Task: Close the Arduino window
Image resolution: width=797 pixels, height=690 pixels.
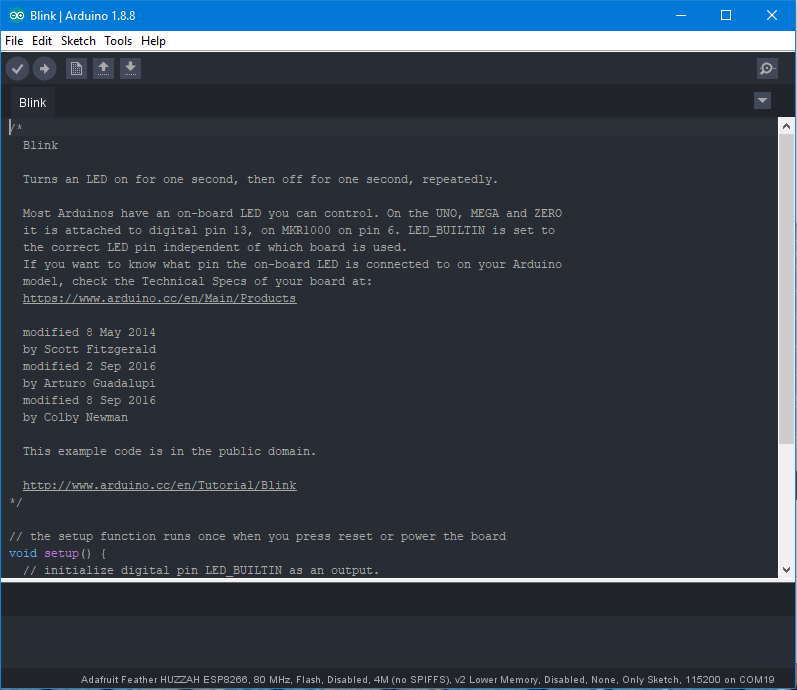Action: (772, 16)
